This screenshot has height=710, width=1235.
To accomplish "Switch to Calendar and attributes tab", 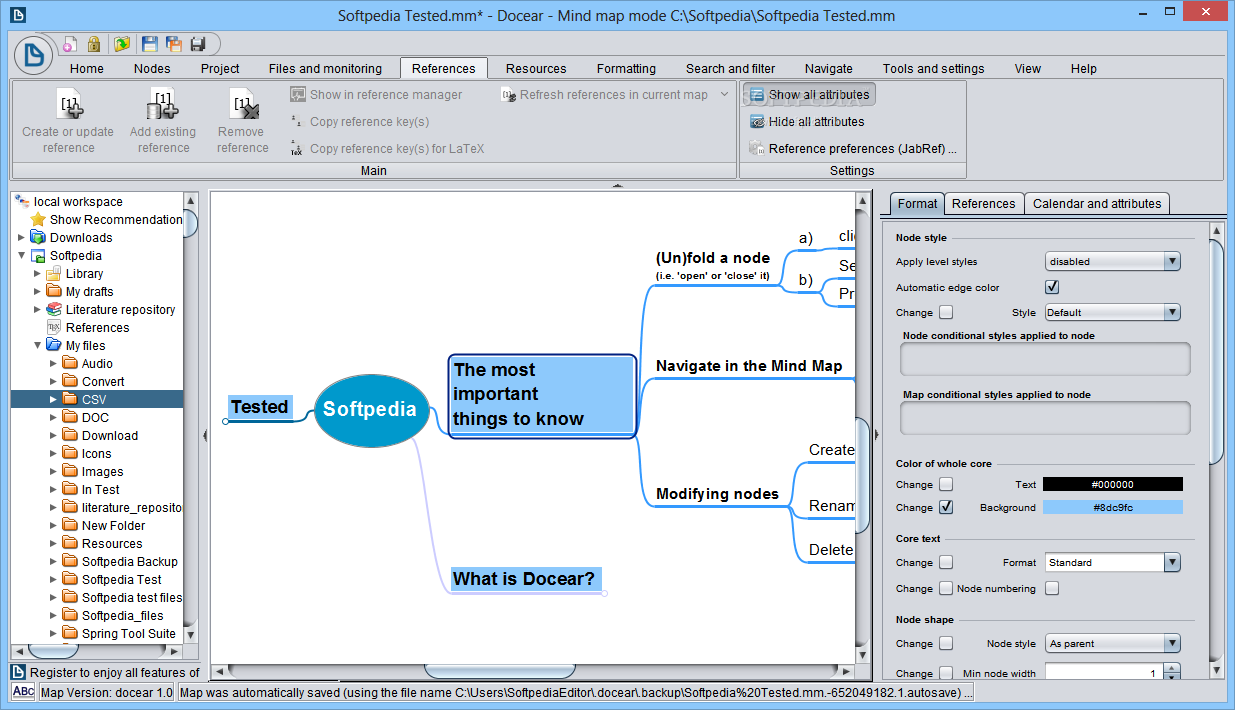I will (x=1097, y=204).
